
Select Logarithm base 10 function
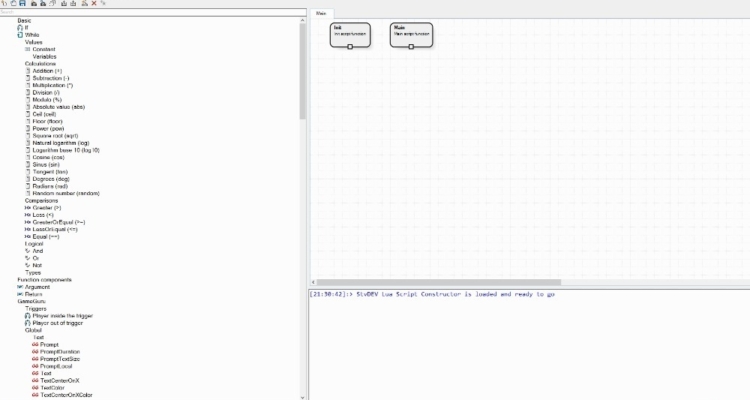click(63, 150)
